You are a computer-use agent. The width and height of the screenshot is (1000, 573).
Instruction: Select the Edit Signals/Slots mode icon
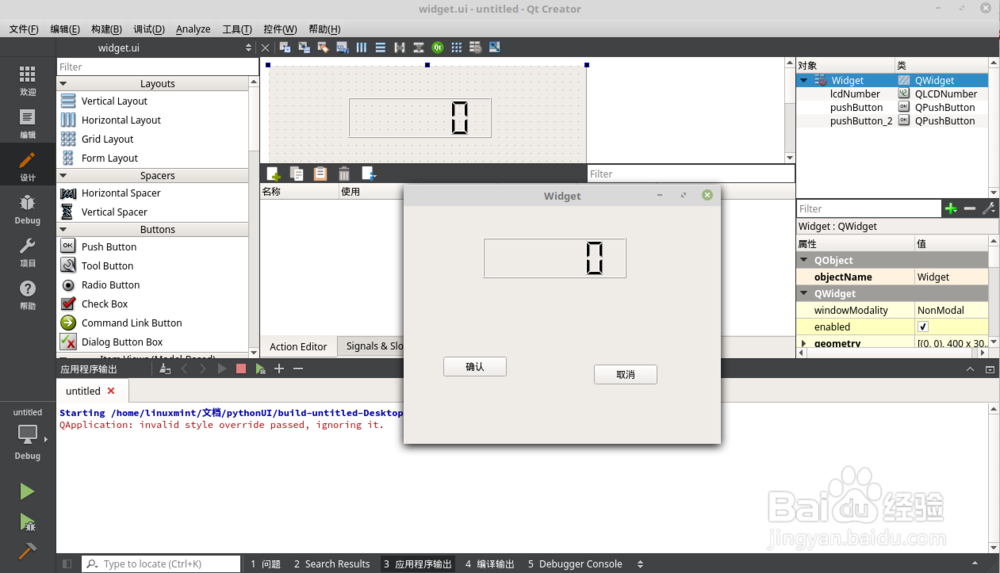coord(304,47)
